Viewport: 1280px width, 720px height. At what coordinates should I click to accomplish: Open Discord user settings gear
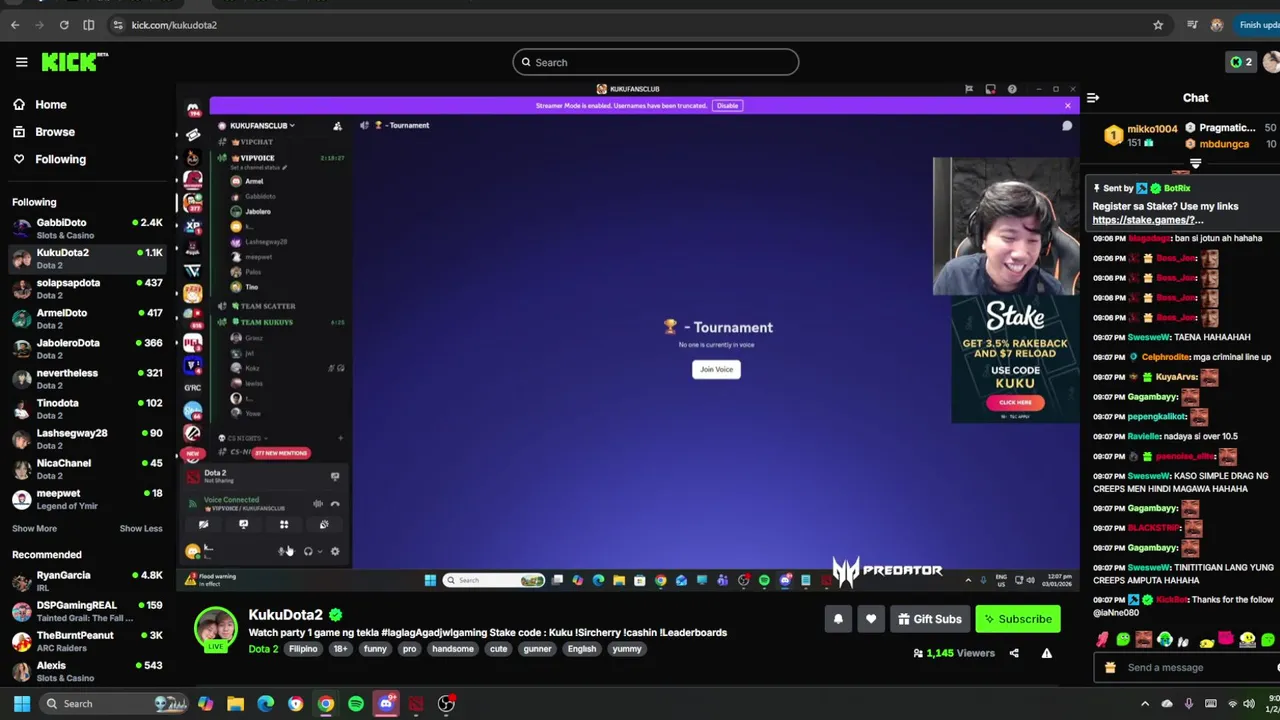coord(335,551)
